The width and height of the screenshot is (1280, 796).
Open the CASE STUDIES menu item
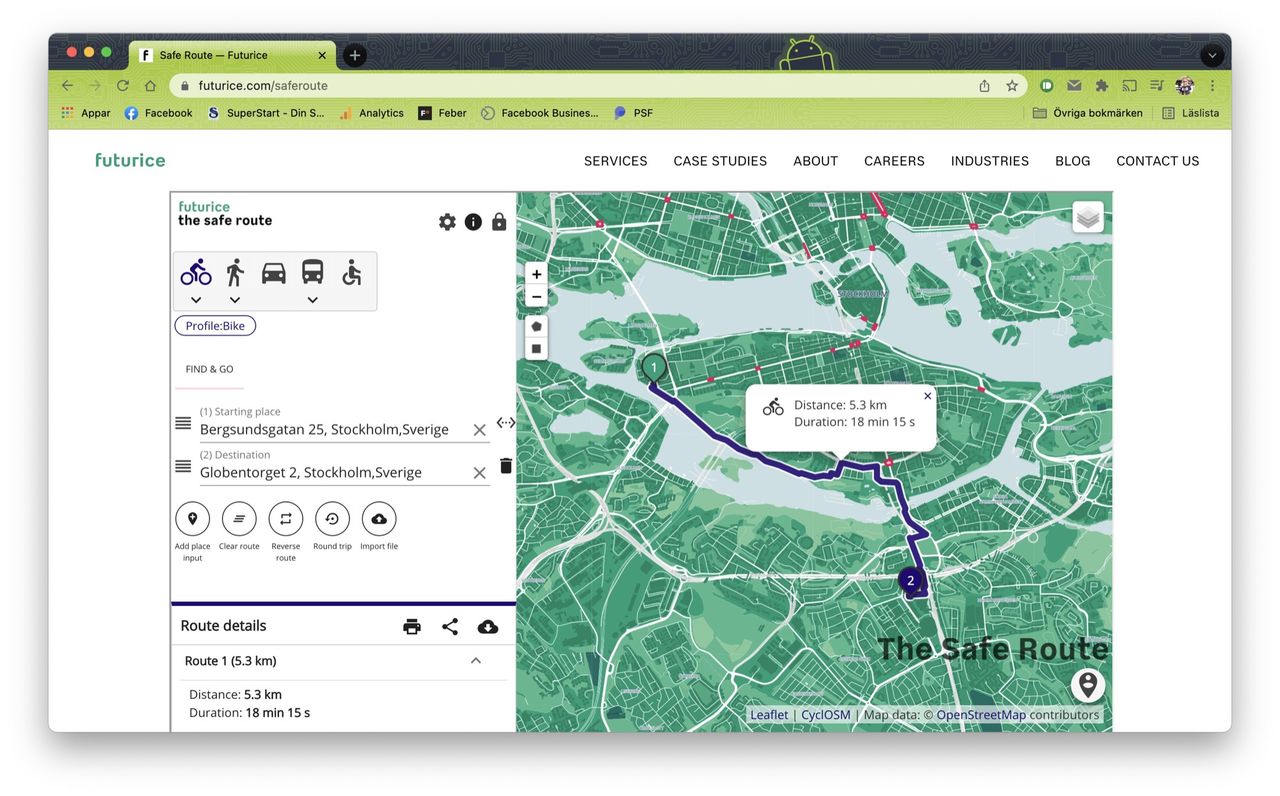pos(720,161)
